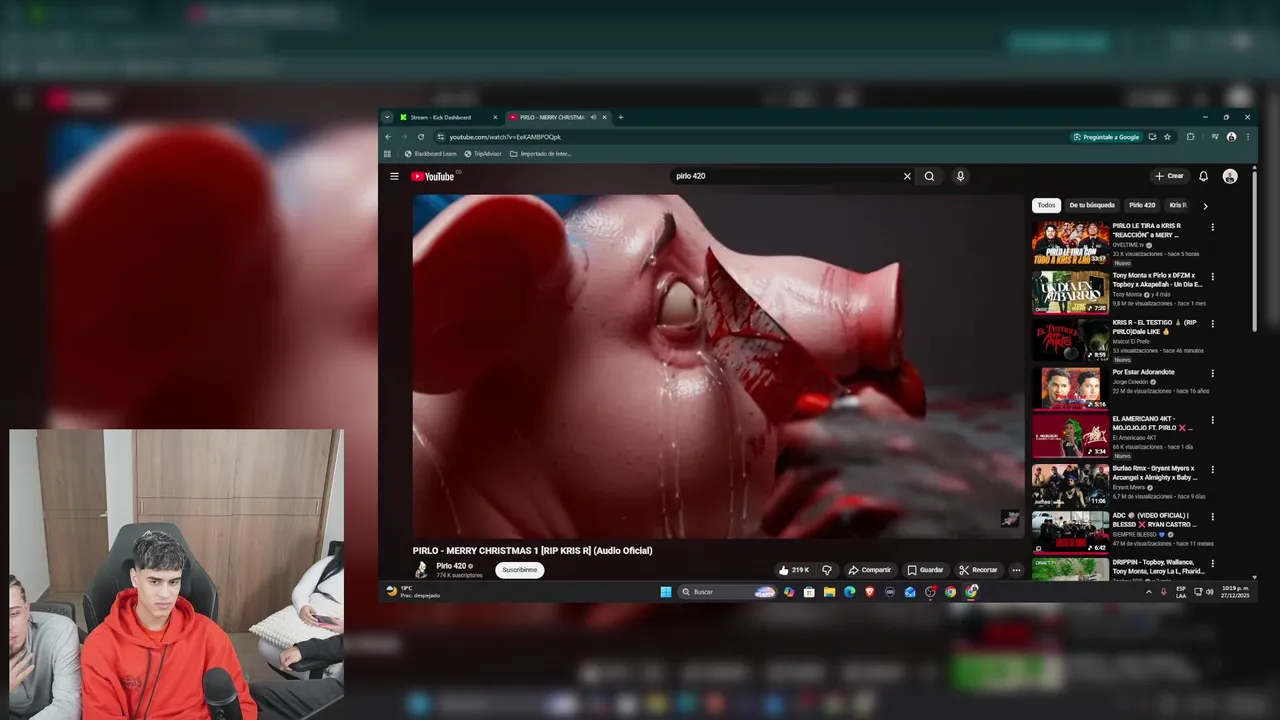This screenshot has height=720, width=1280.
Task: Open Pirlo 420 channel avatar
Action: [421, 570]
